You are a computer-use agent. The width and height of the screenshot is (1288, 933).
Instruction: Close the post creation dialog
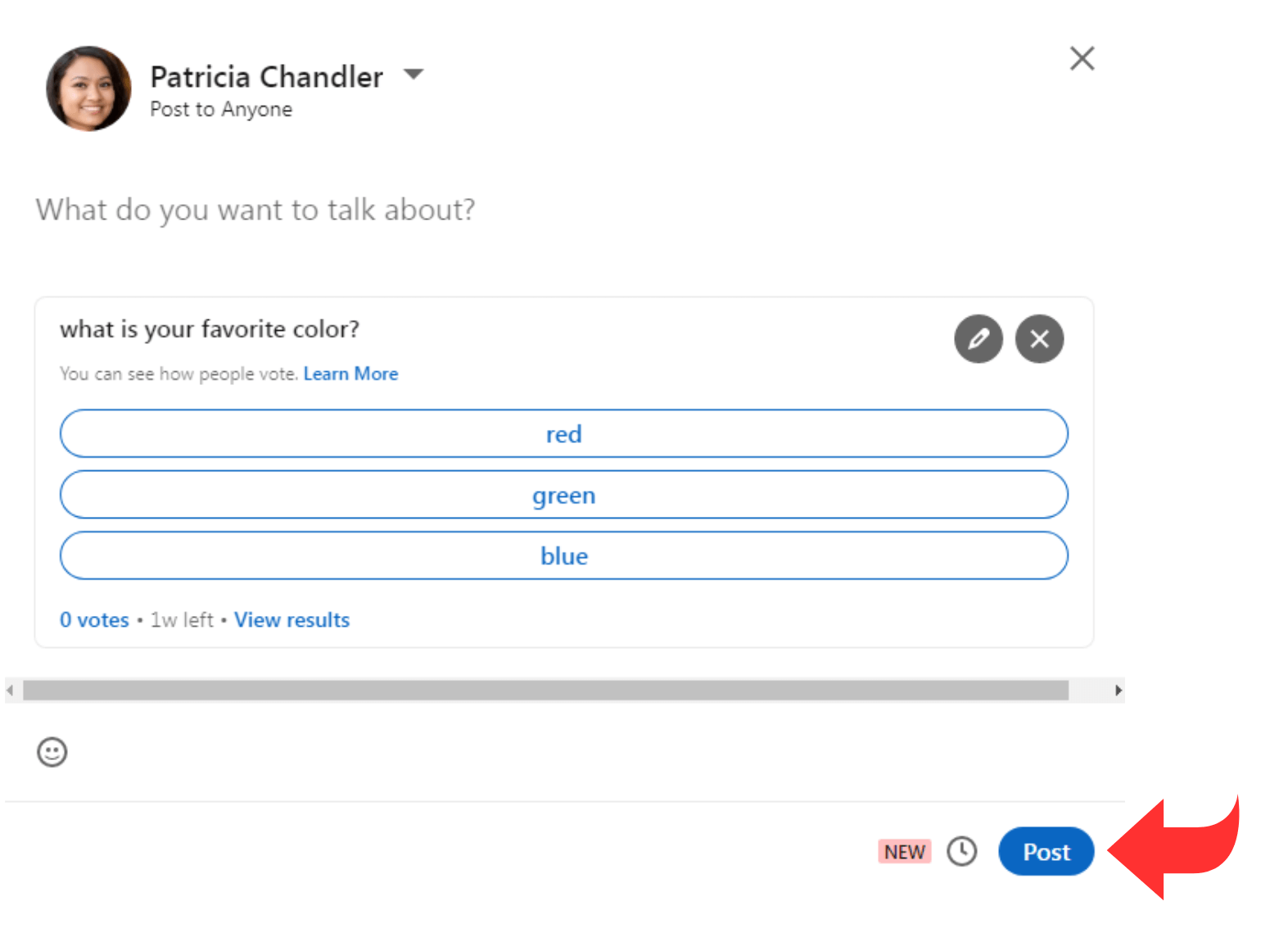click(x=1082, y=58)
